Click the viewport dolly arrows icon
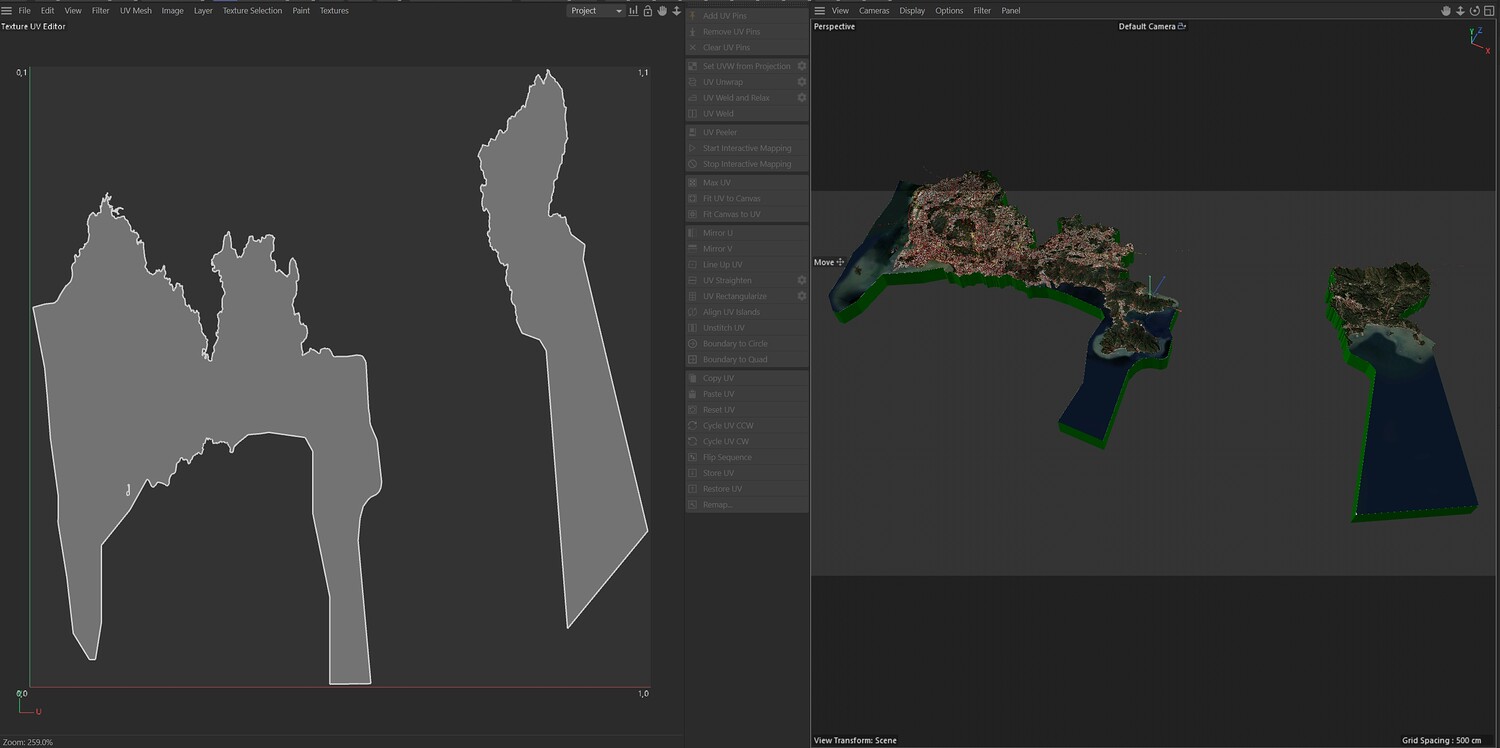 [x=1460, y=11]
